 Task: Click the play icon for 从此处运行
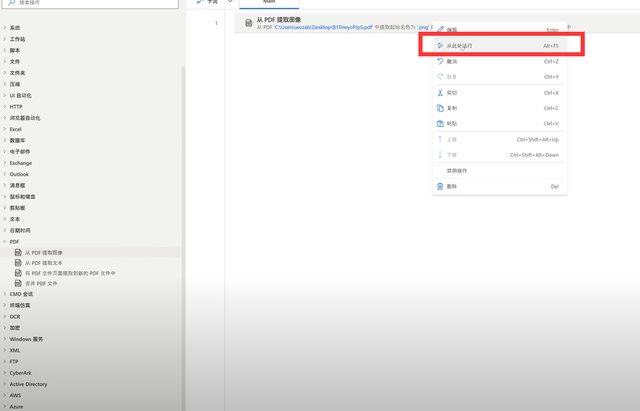click(x=440, y=46)
